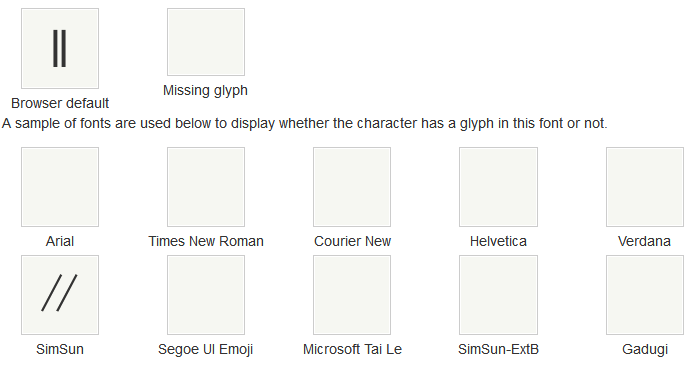The width and height of the screenshot is (695, 368).
Task: Click the SimSun-ExtB glyph box
Action: coord(498,295)
